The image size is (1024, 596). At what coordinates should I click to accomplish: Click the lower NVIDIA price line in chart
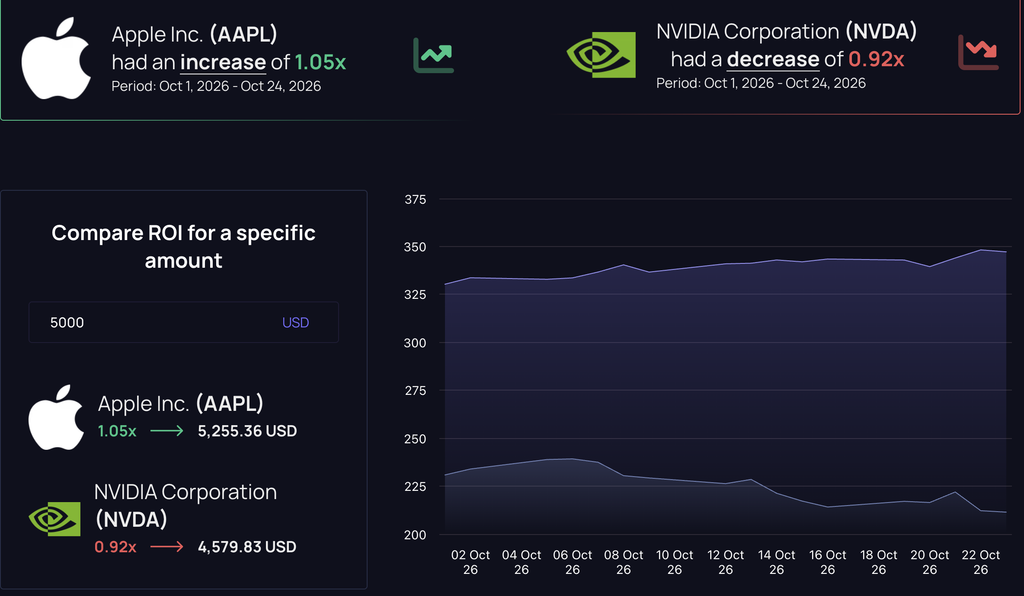pos(725,483)
